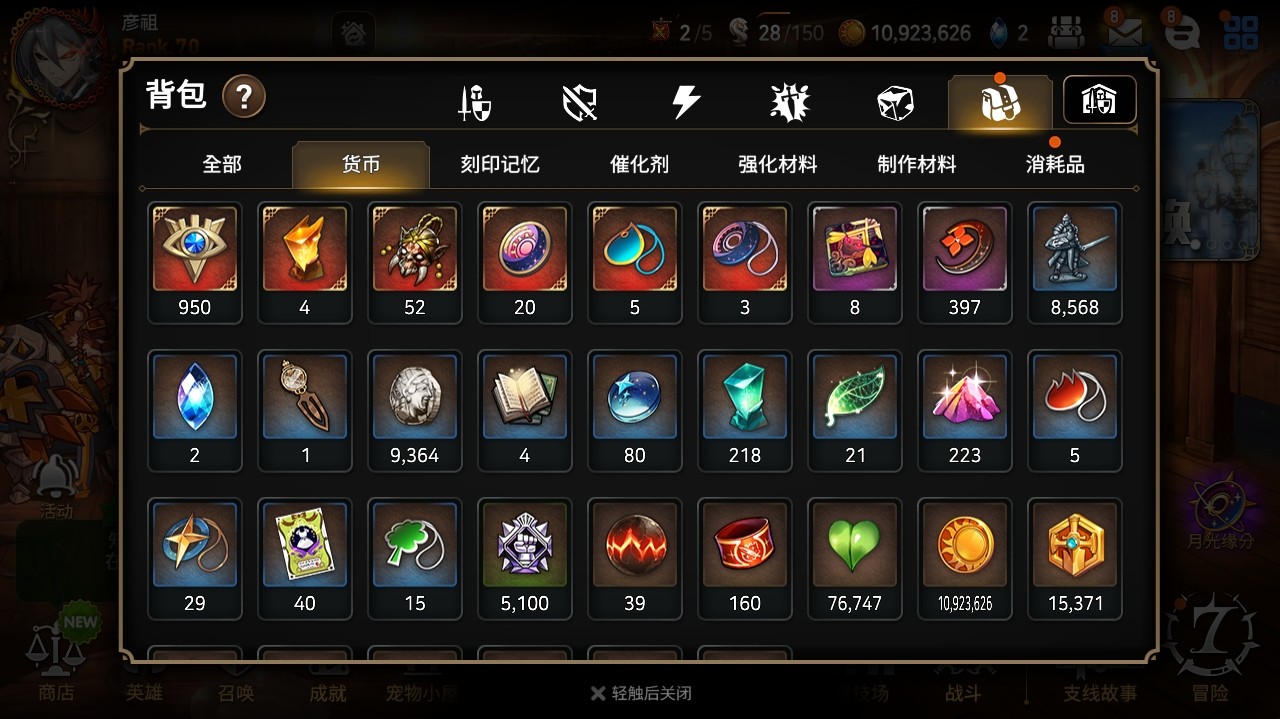Select the green heart item with 76,747

coord(855,559)
